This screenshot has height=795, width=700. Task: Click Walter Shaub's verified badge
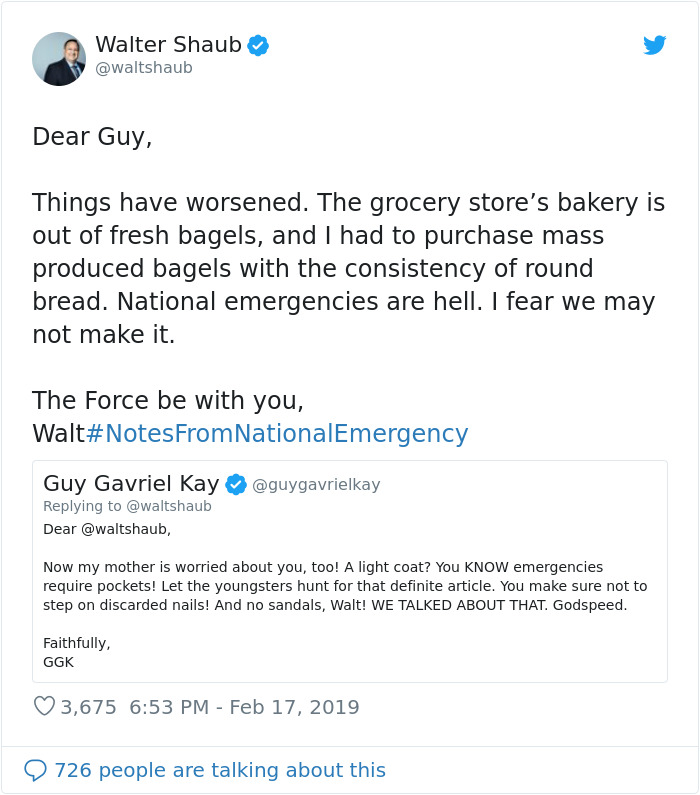[x=258, y=45]
